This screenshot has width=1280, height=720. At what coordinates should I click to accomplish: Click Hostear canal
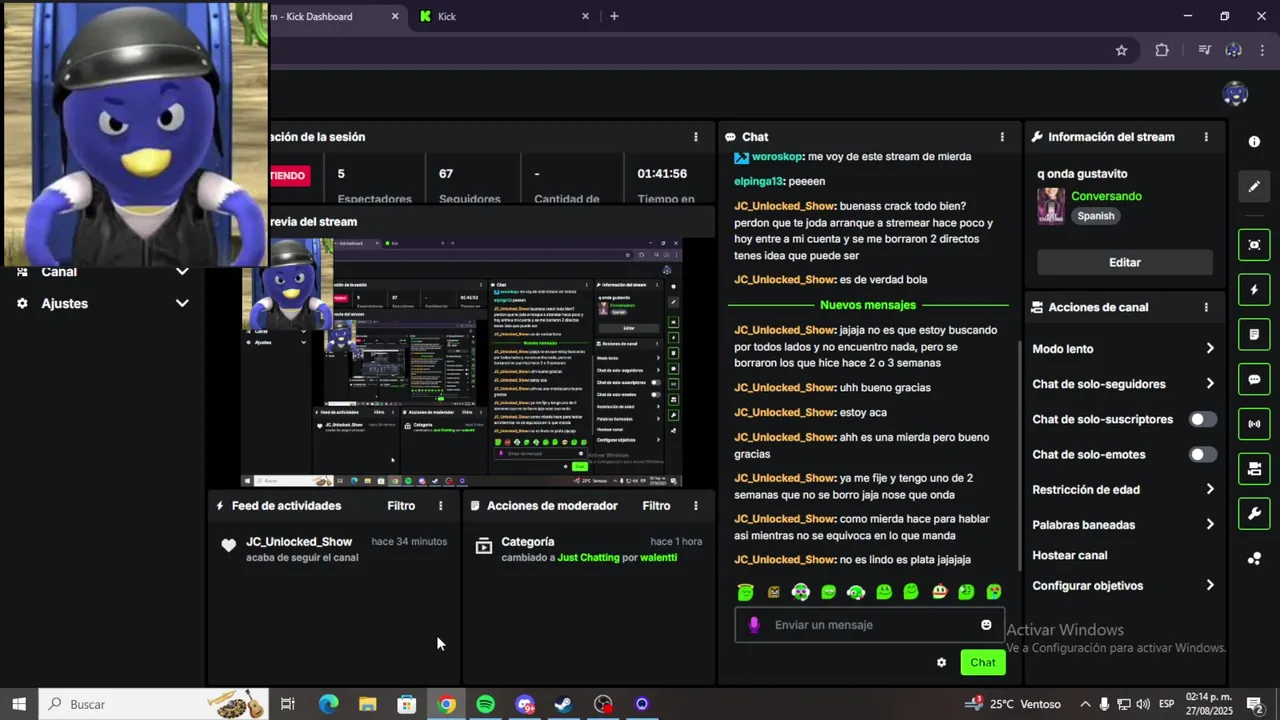click(1070, 555)
